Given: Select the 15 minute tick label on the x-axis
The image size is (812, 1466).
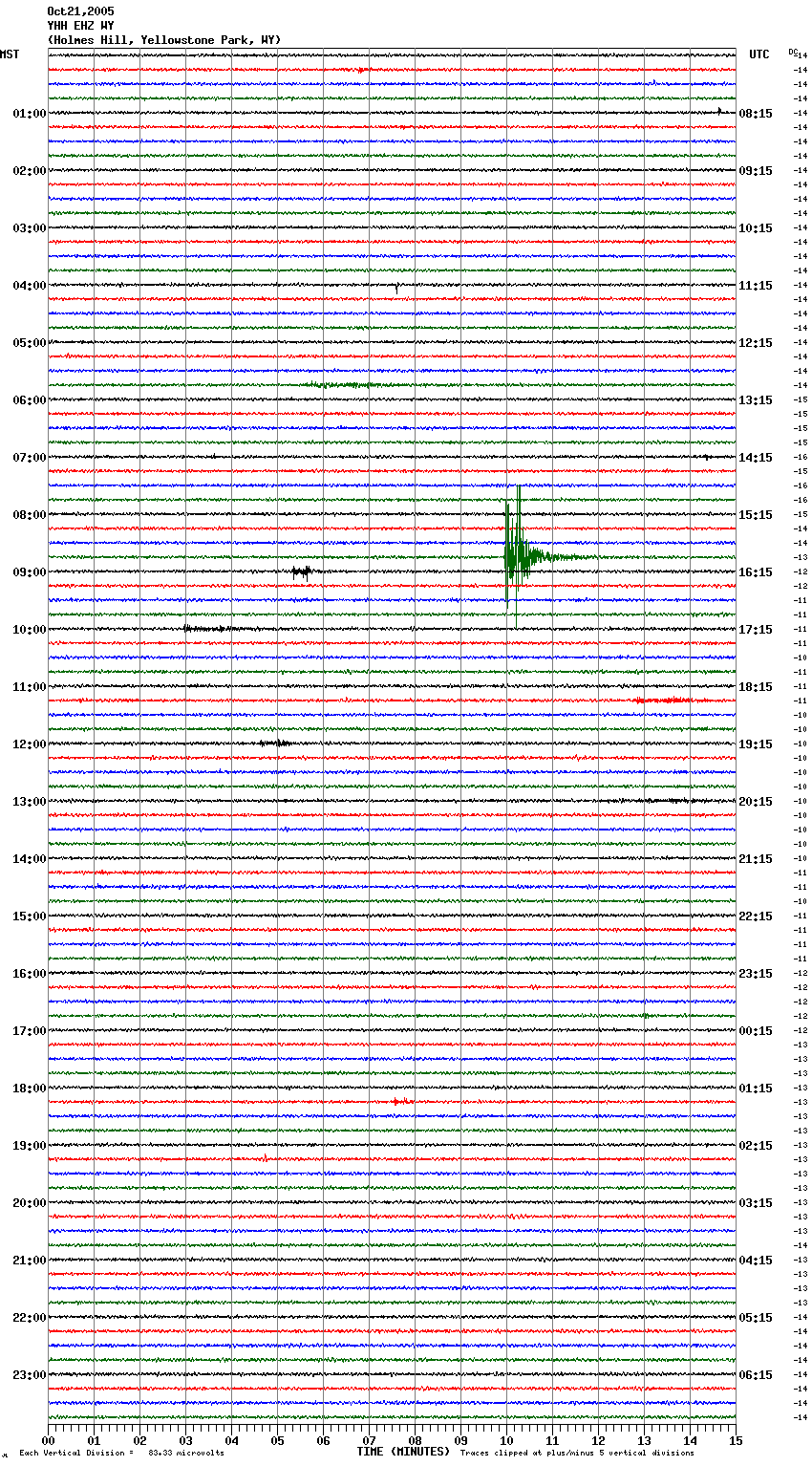Looking at the screenshot, I should (x=736, y=1439).
